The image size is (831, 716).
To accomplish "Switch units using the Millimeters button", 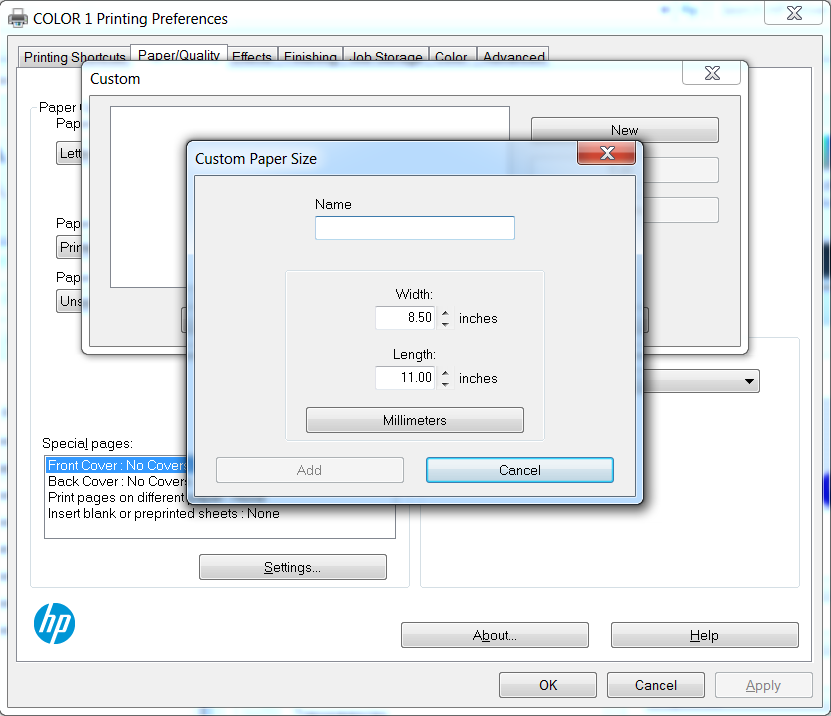I will 414,420.
